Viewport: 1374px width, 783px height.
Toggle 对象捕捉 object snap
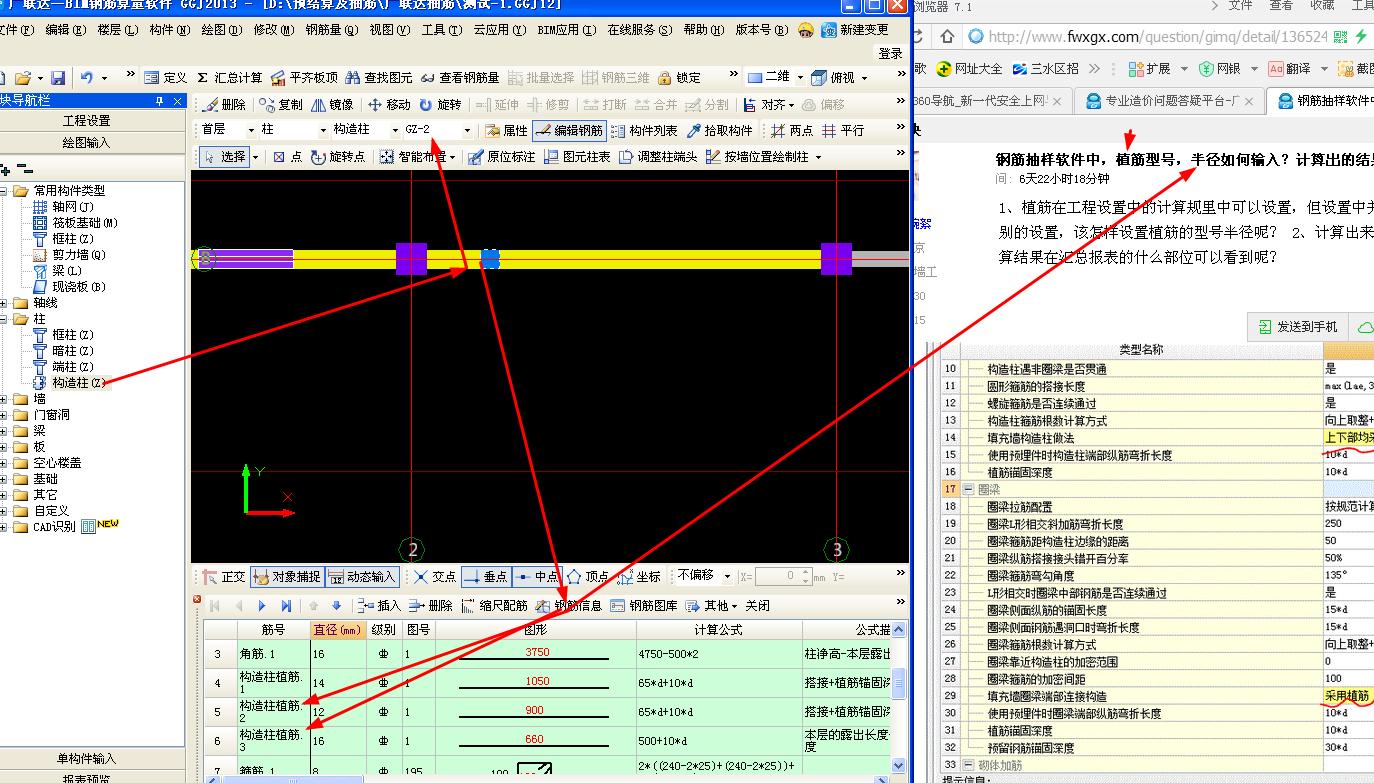pos(287,576)
